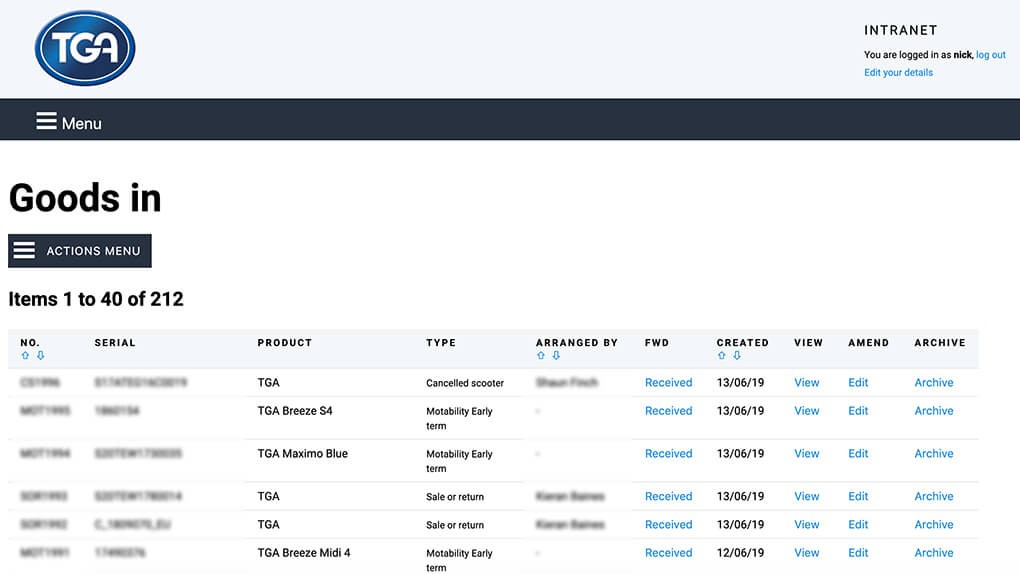
Task: Sort Arranged By descending arrow
Action: coord(556,355)
